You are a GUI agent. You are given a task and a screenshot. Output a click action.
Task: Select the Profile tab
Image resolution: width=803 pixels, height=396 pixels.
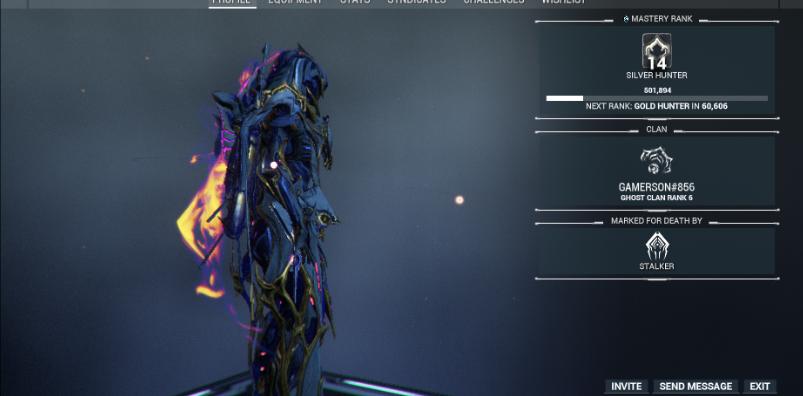click(x=231, y=2)
